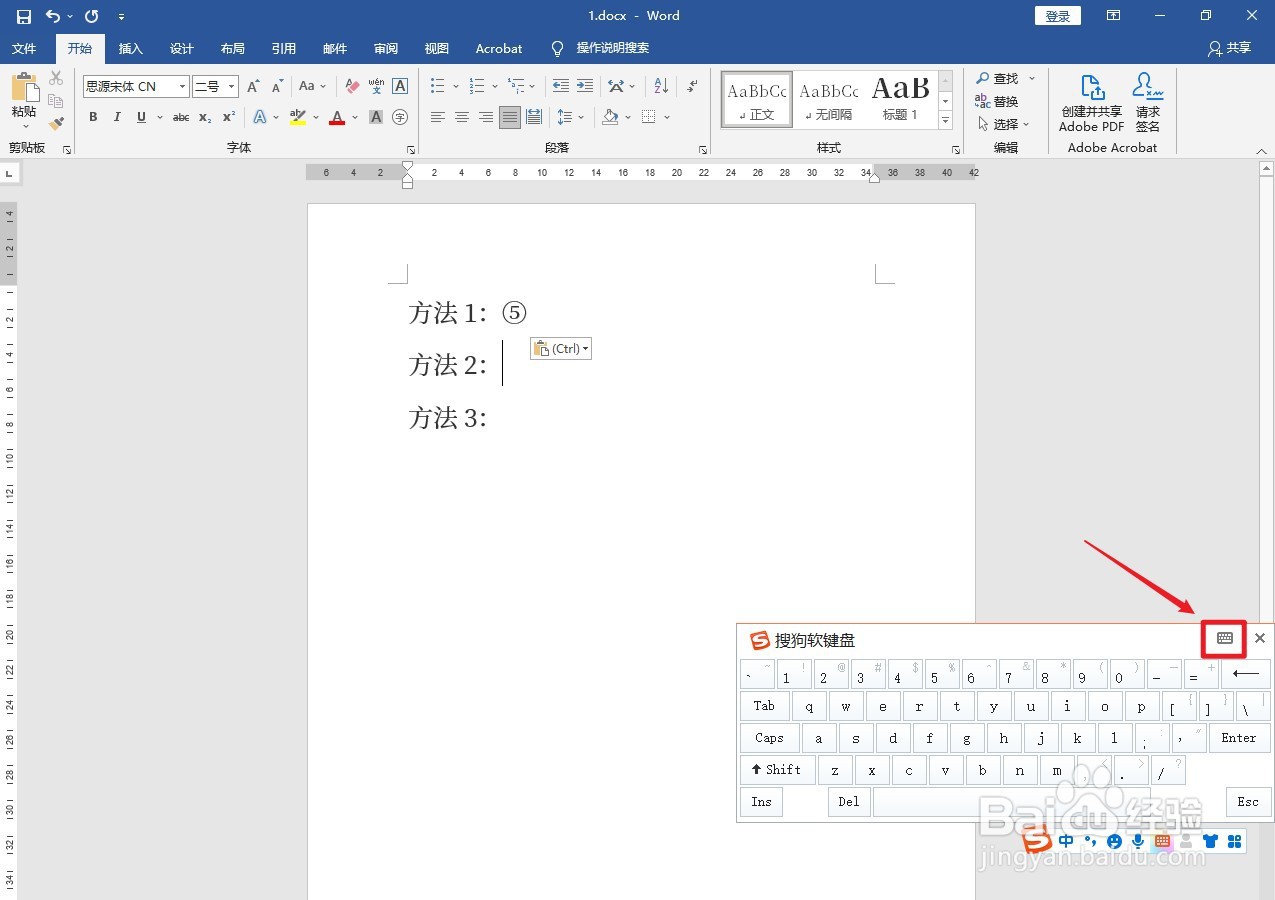Click the decrease indent icon
The width and height of the screenshot is (1275, 900).
click(x=561, y=87)
